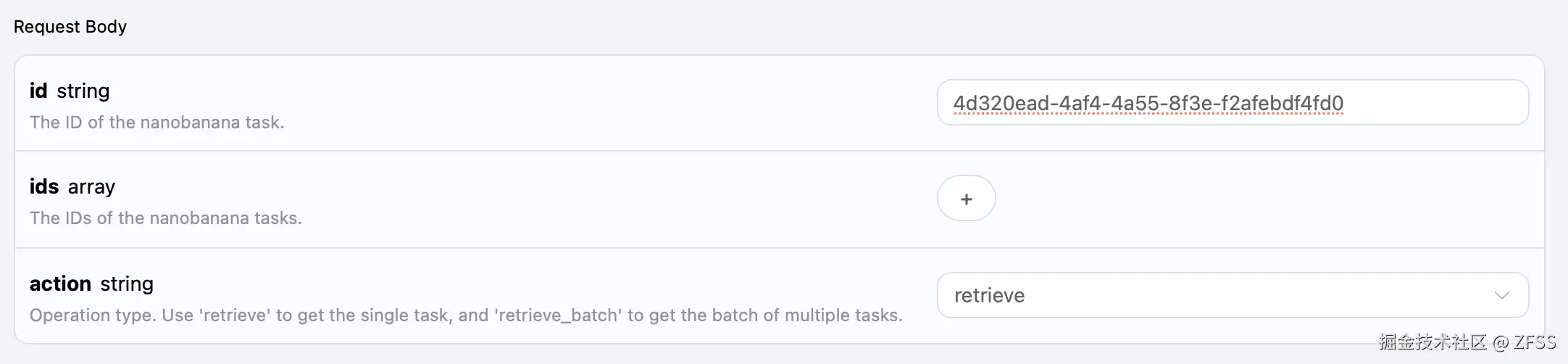Focus the id input field with UUID
The width and height of the screenshot is (1568, 364).
tap(1232, 103)
